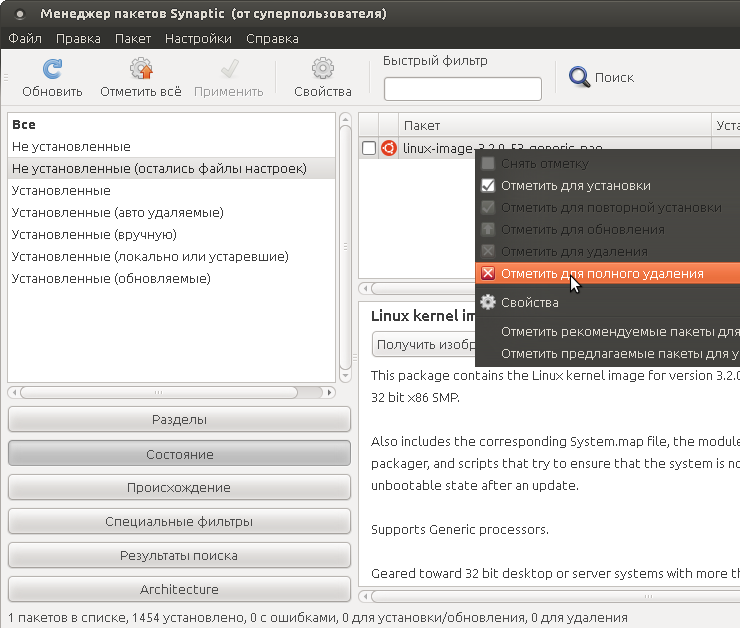The height and width of the screenshot is (628, 740).
Task: Click the Поиск magnifier icon
Action: [579, 77]
